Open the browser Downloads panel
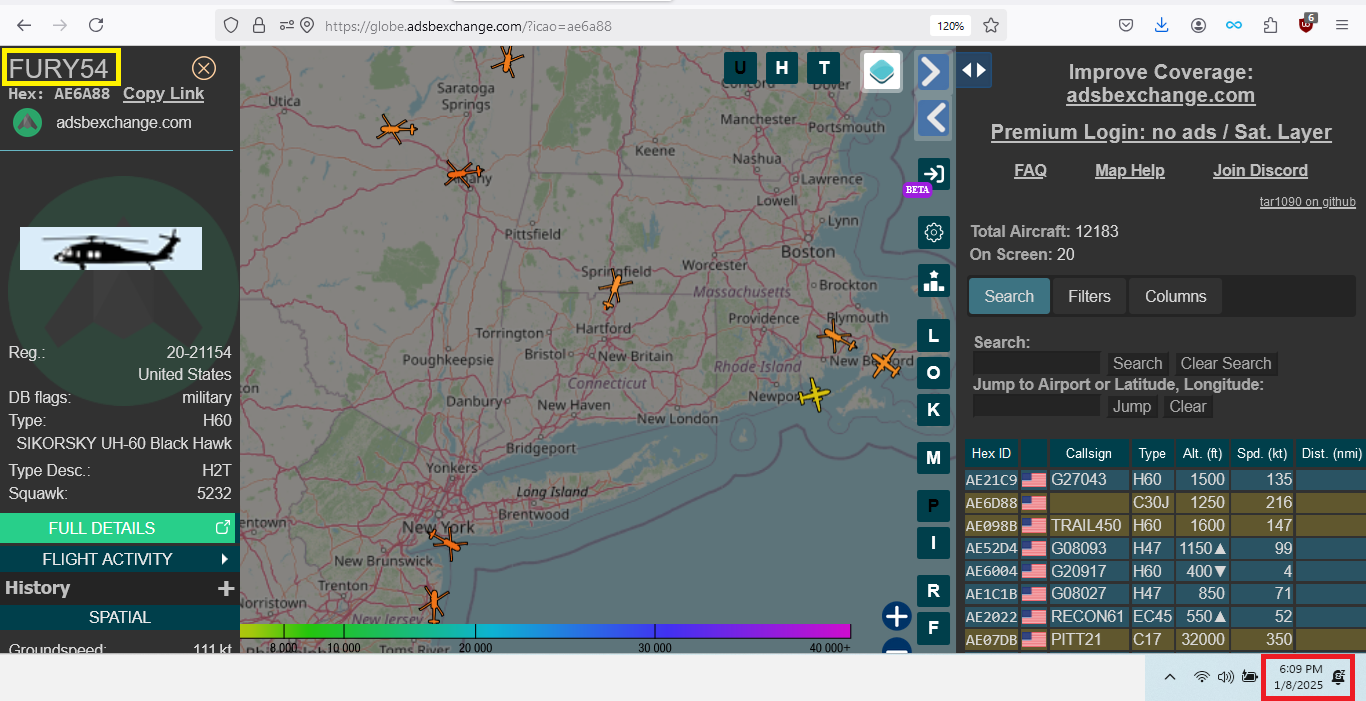The height and width of the screenshot is (701, 1366). [1161, 25]
